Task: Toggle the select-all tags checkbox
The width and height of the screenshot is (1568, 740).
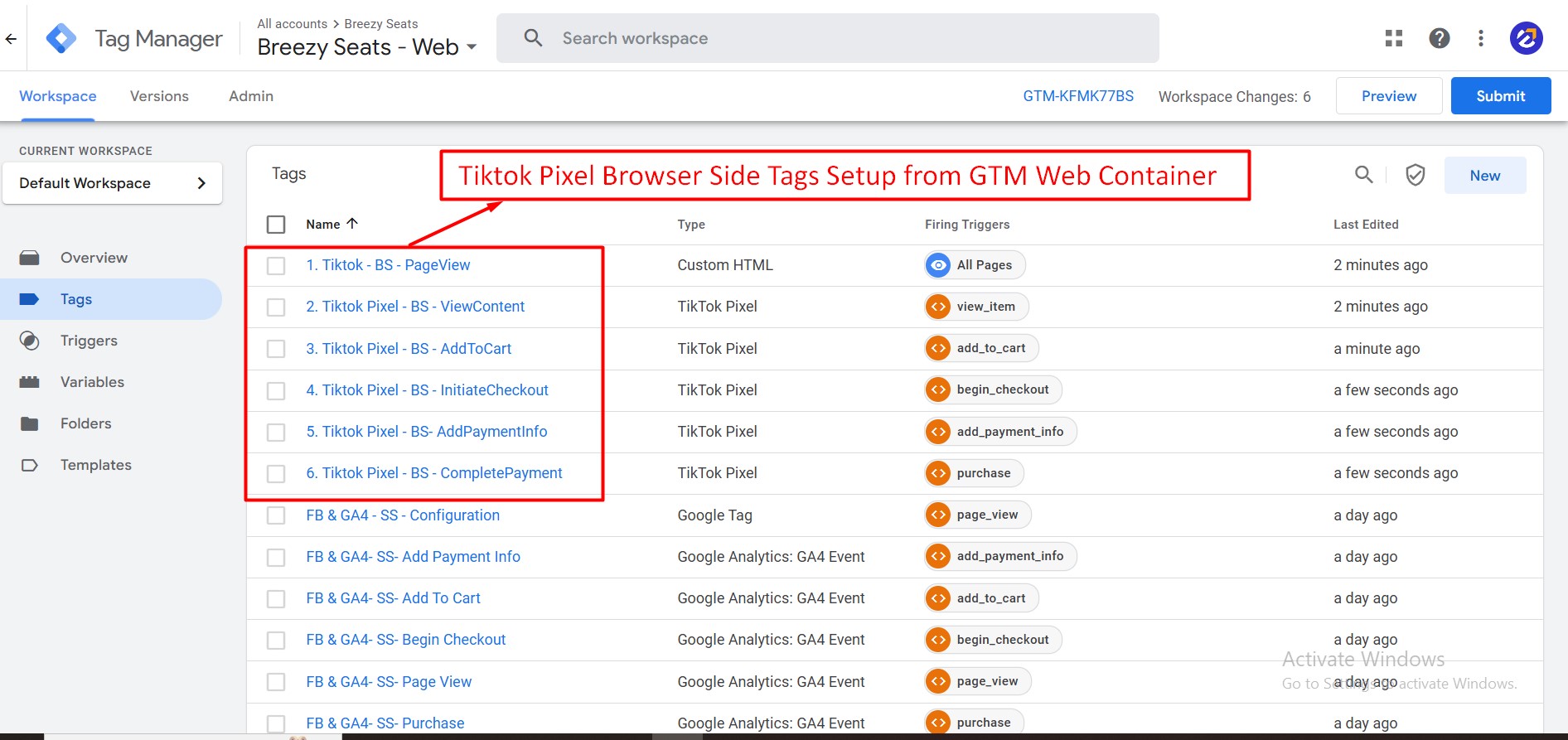Action: 276,225
